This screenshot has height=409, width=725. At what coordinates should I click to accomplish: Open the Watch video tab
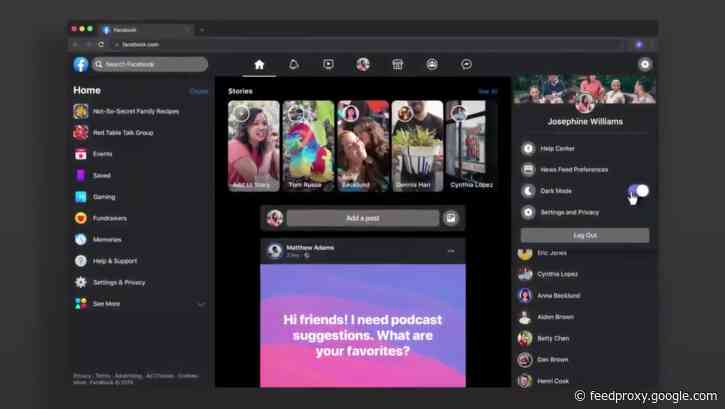pyautogui.click(x=328, y=65)
